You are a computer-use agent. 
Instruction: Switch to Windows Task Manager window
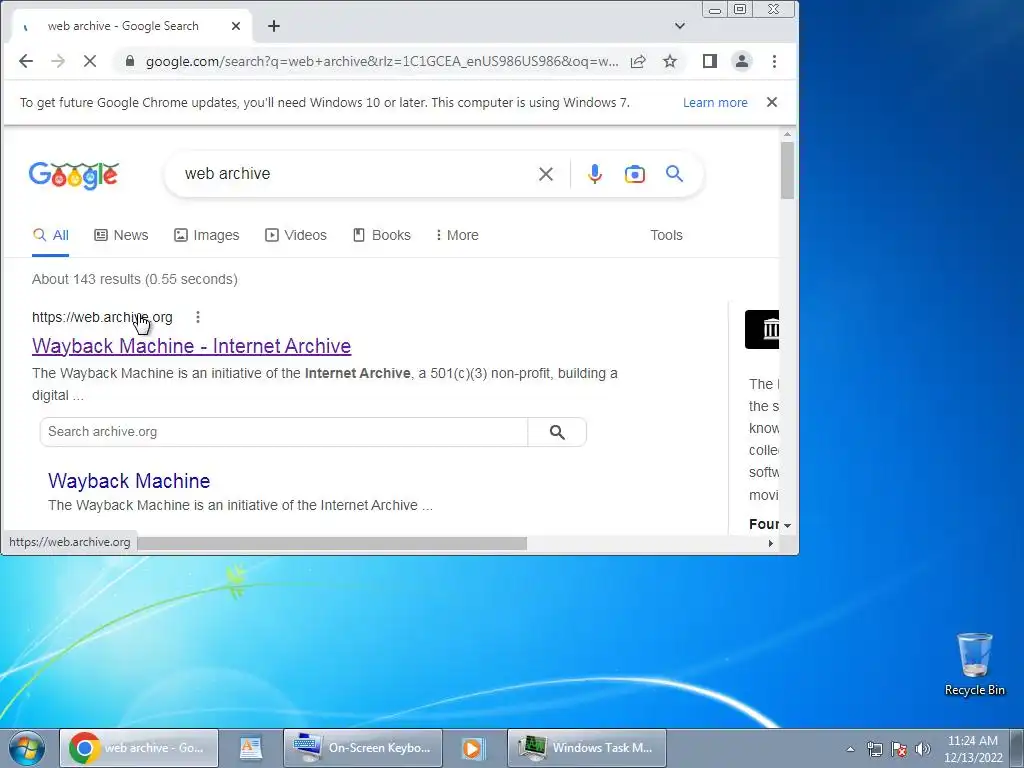tap(587, 748)
